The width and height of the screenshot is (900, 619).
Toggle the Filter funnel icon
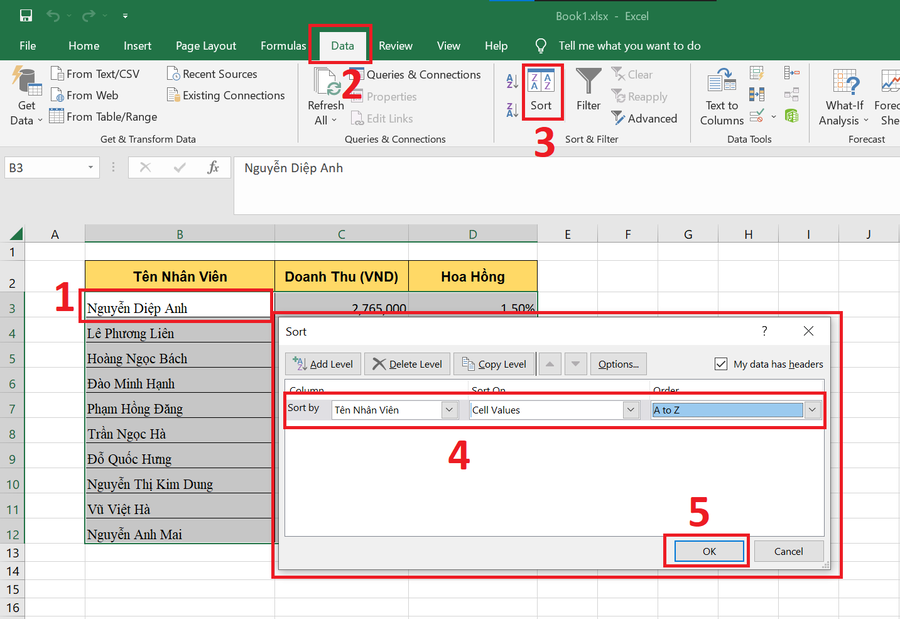pyautogui.click(x=588, y=90)
